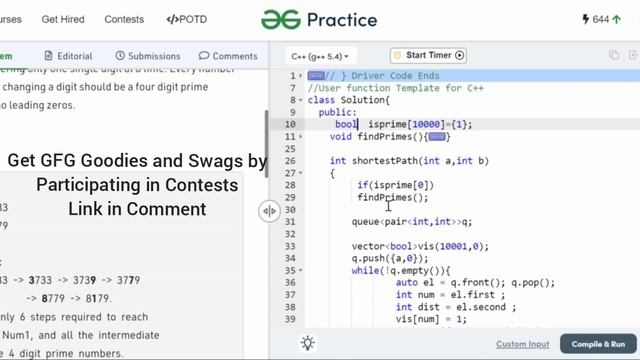Image resolution: width=640 pixels, height=360 pixels.
Task: Click the text 'queue<pair<int,int>>q;'
Action: coord(412,222)
